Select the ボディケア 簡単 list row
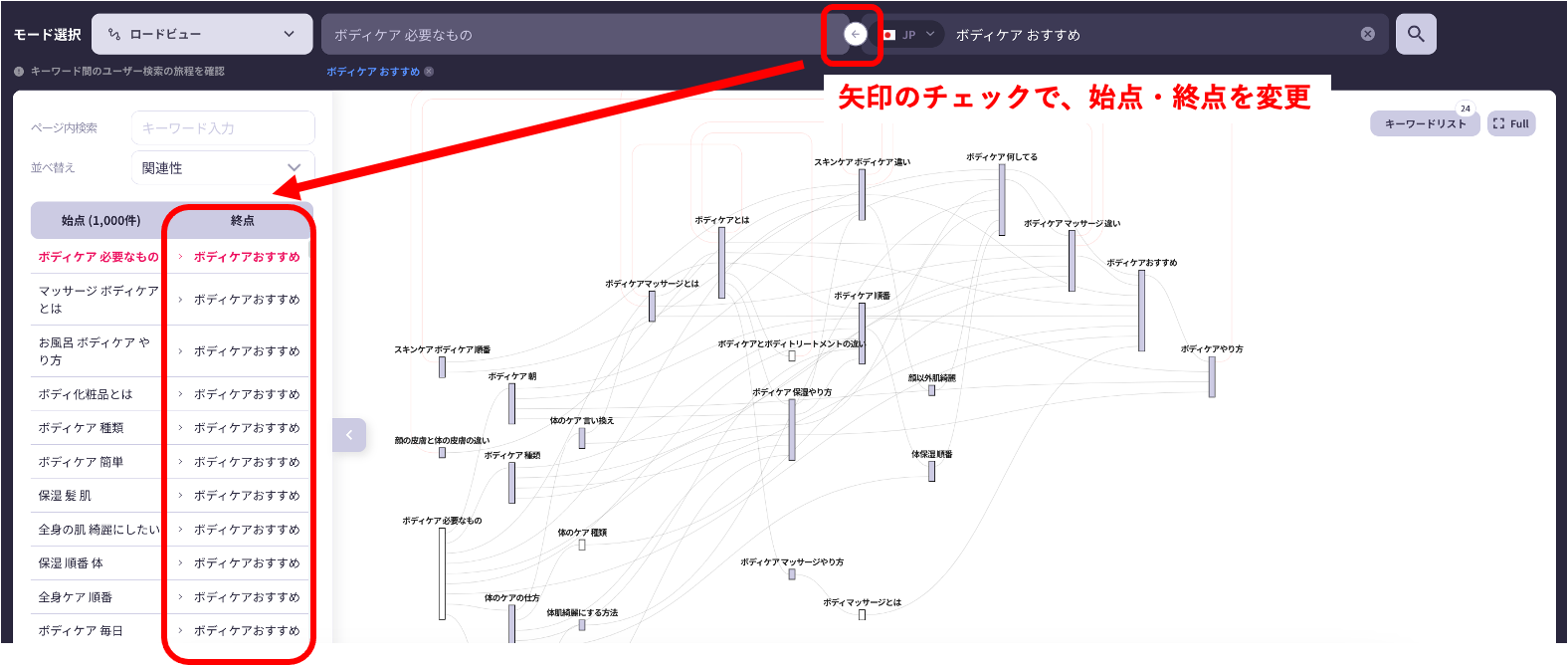This screenshot has height=665, width=1568. click(x=82, y=462)
